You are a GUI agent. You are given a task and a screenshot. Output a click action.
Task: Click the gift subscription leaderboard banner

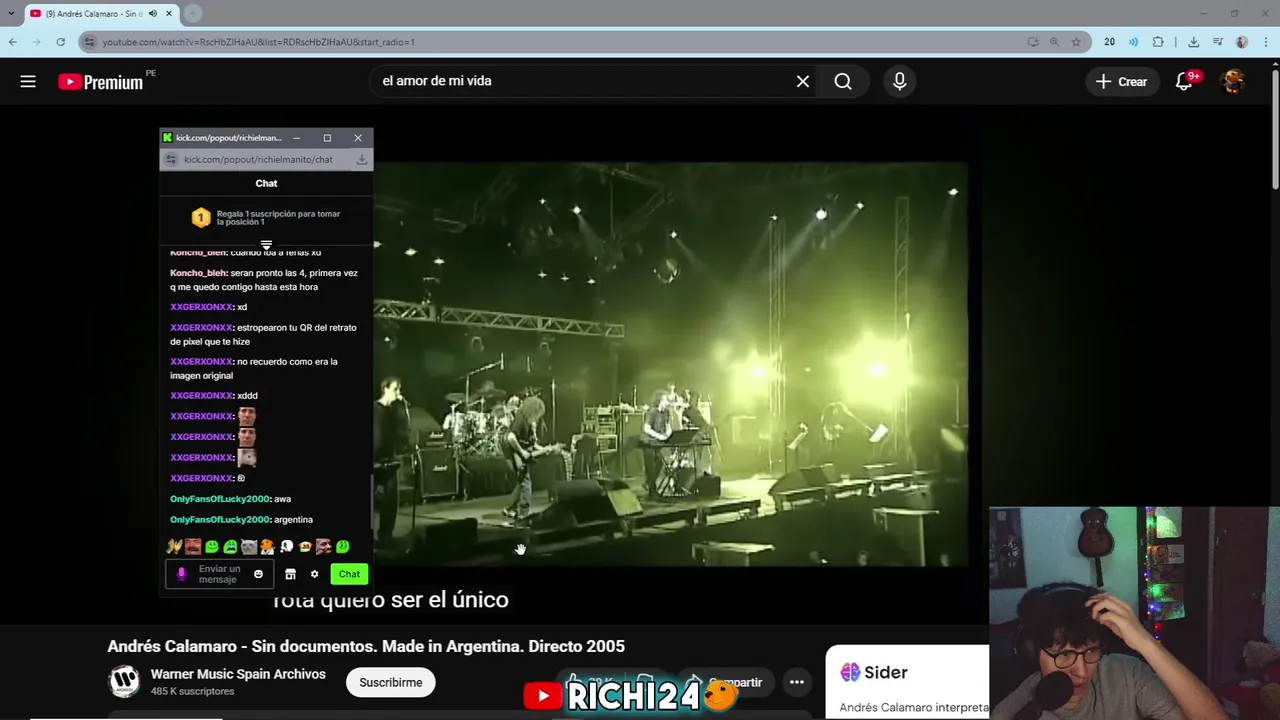coord(266,217)
